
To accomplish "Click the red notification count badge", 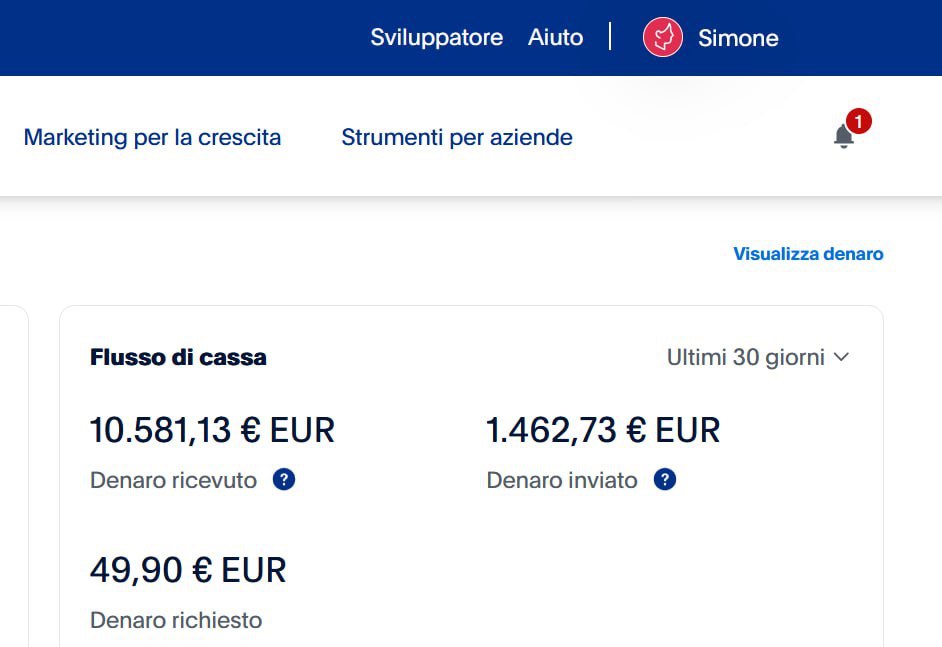I will point(858,121).
